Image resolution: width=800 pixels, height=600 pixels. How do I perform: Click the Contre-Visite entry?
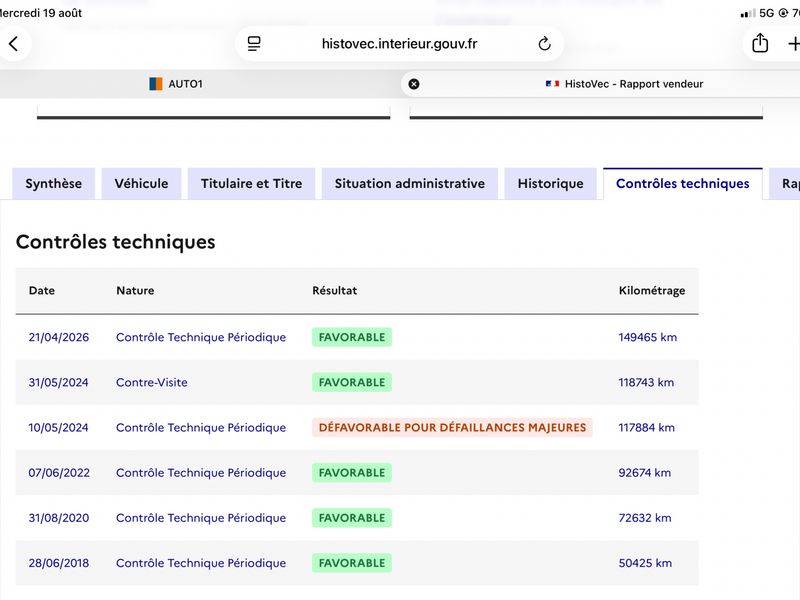coord(152,383)
